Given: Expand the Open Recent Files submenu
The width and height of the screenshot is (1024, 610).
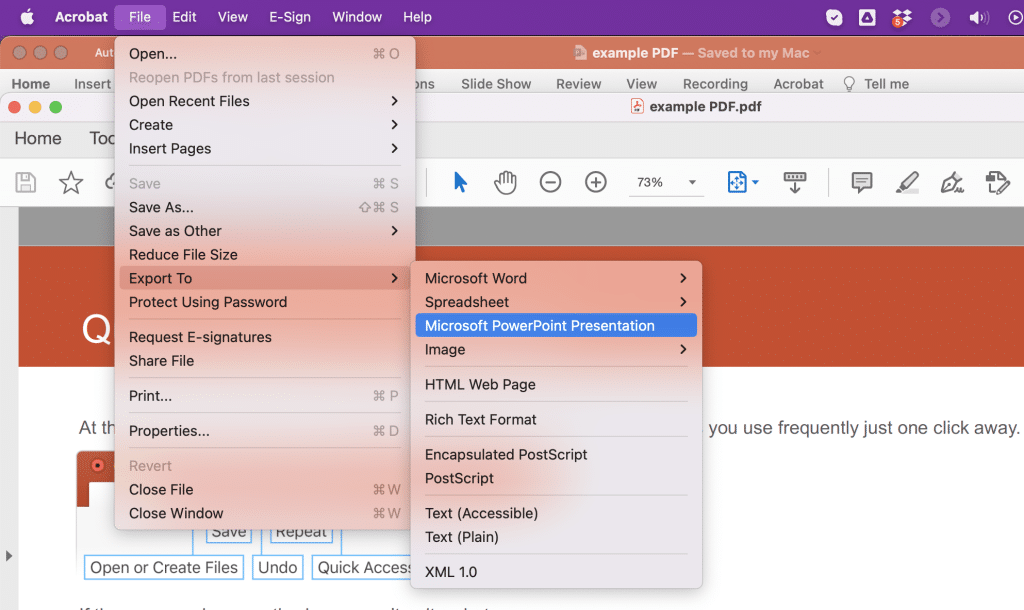Looking at the screenshot, I should point(394,101).
